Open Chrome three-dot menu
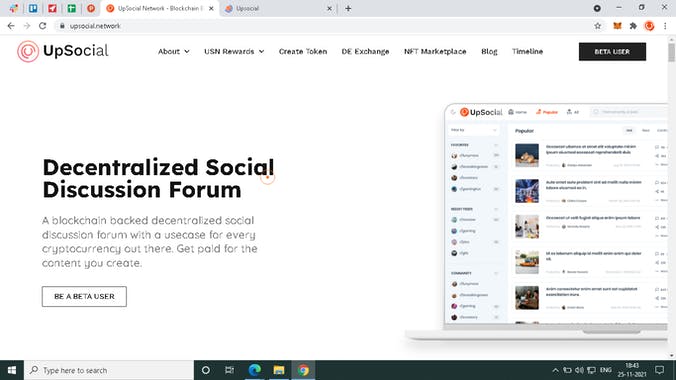Viewport: 676px width, 380px height. pyautogui.click(x=665, y=26)
